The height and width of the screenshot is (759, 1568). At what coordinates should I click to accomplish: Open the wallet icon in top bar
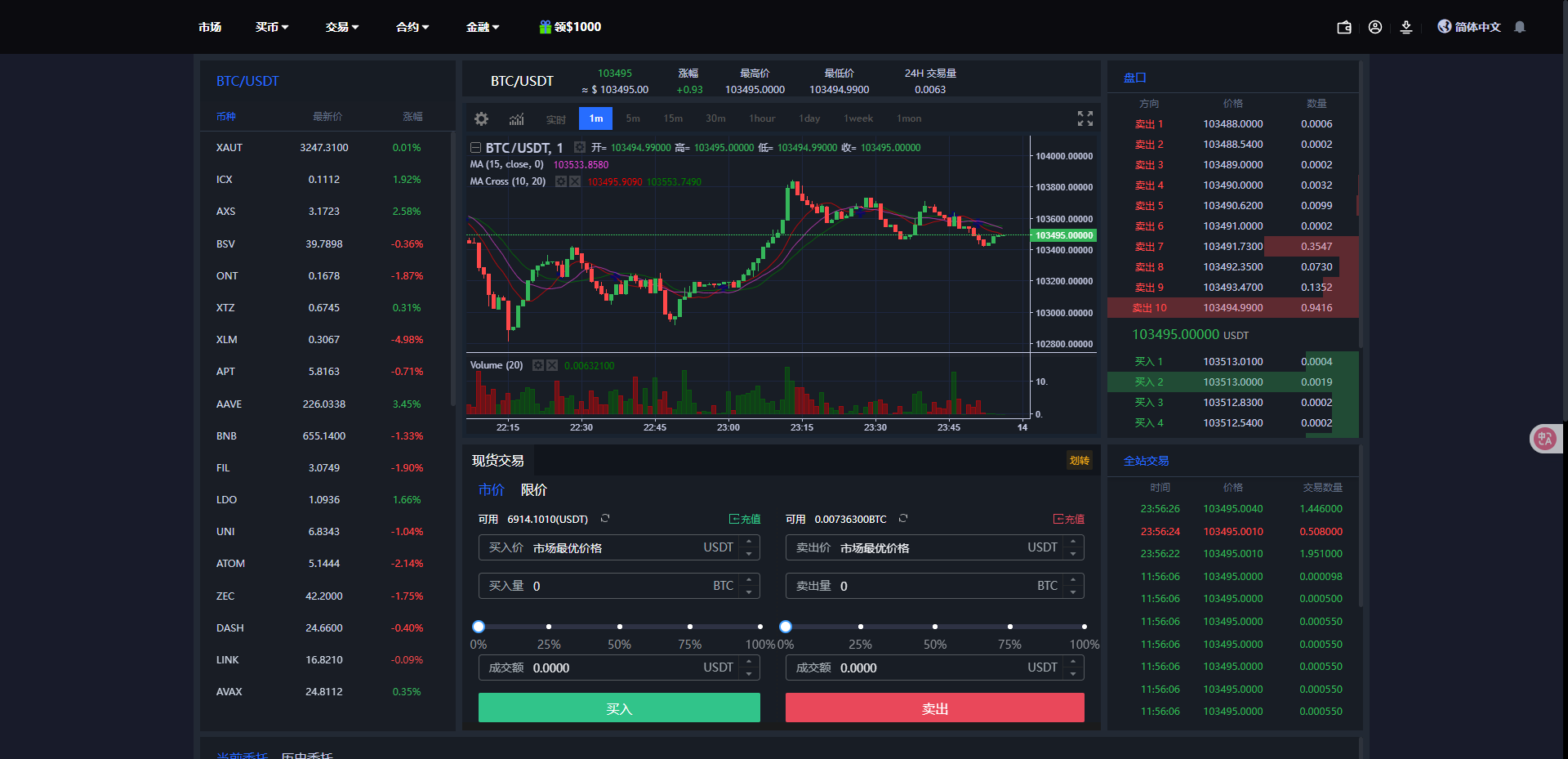pos(1343,27)
